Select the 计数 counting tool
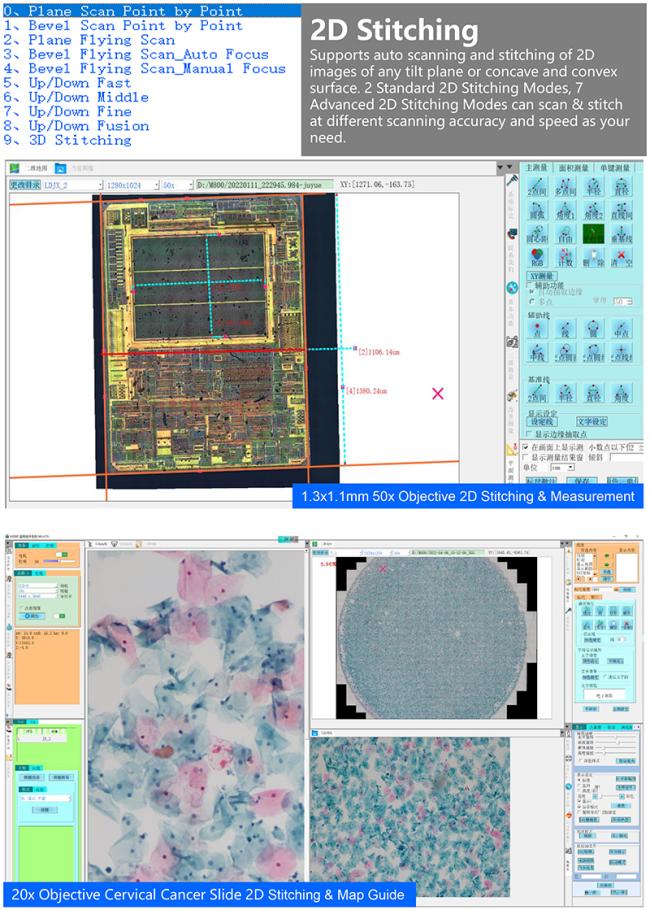This screenshot has width=650, height=910. (x=566, y=260)
